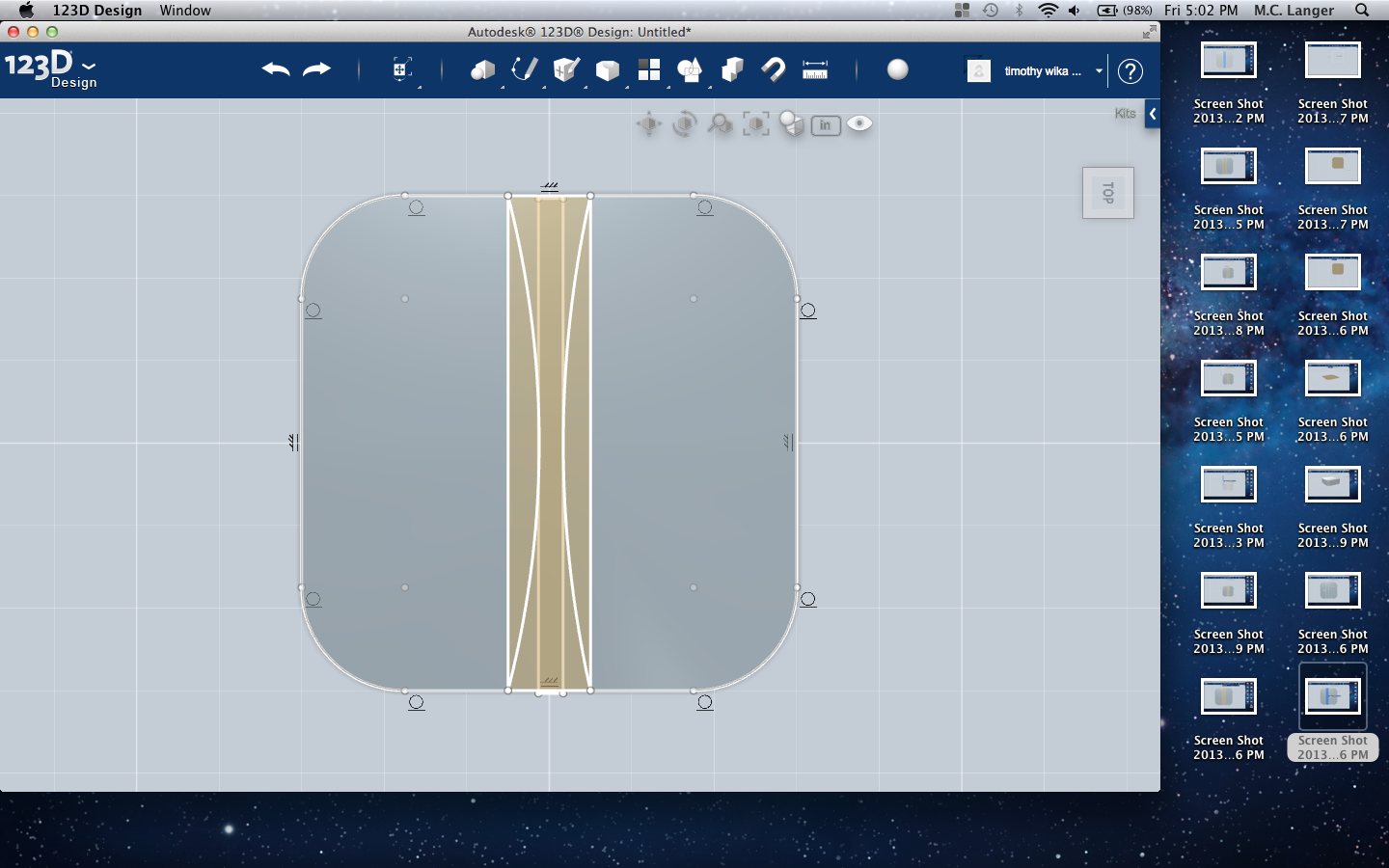Select the Screen Shot 2013...8 PM file

pos(1229,295)
